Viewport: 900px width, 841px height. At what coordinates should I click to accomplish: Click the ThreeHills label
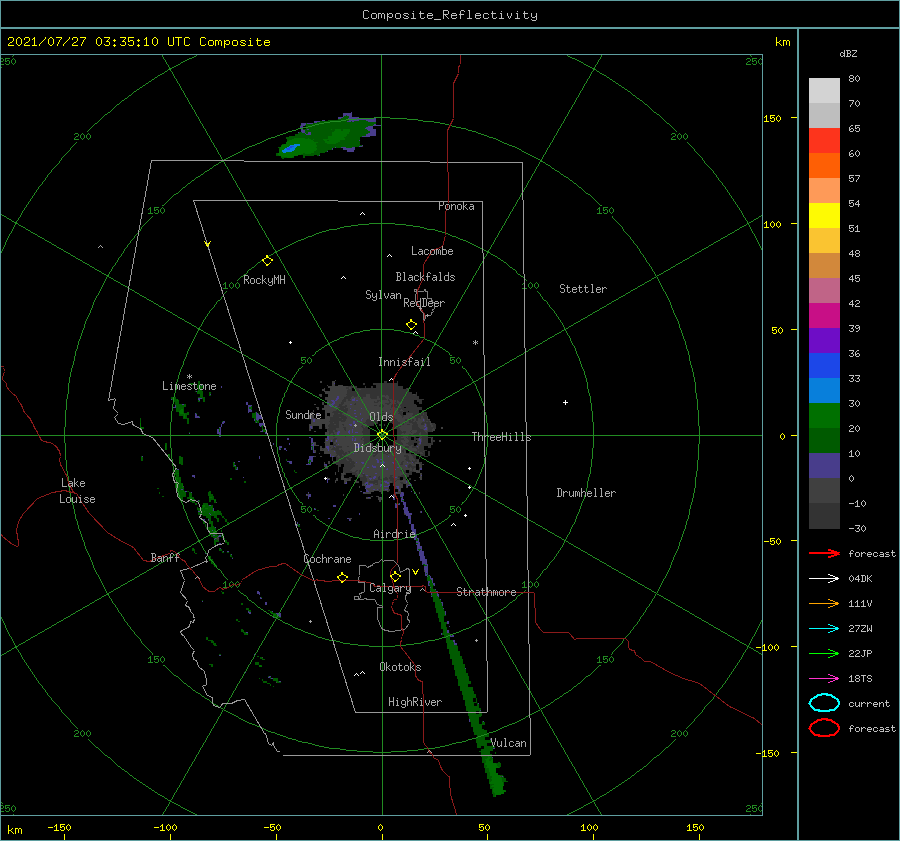(502, 437)
